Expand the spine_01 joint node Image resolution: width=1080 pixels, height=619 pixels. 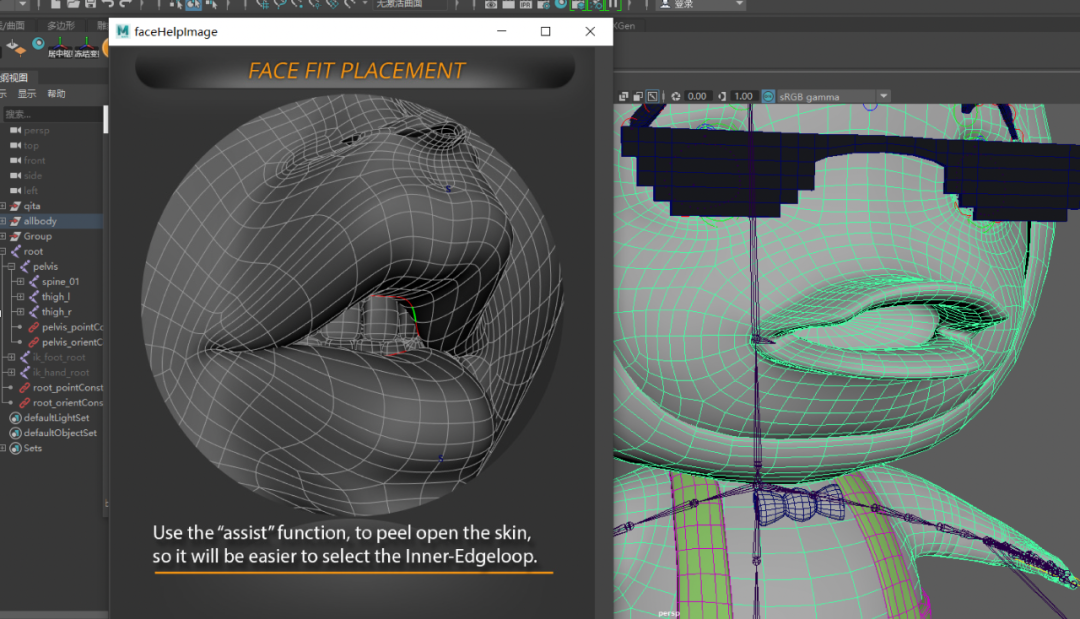point(20,282)
